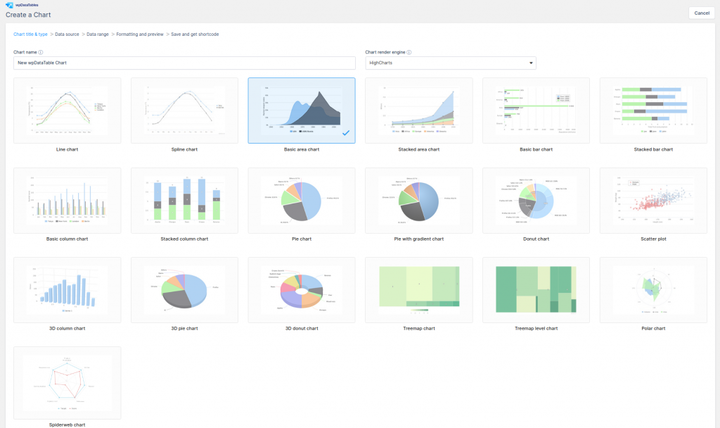Click the 'Pie with gradient chart' caption text
720x428 pixels.
(x=419, y=239)
